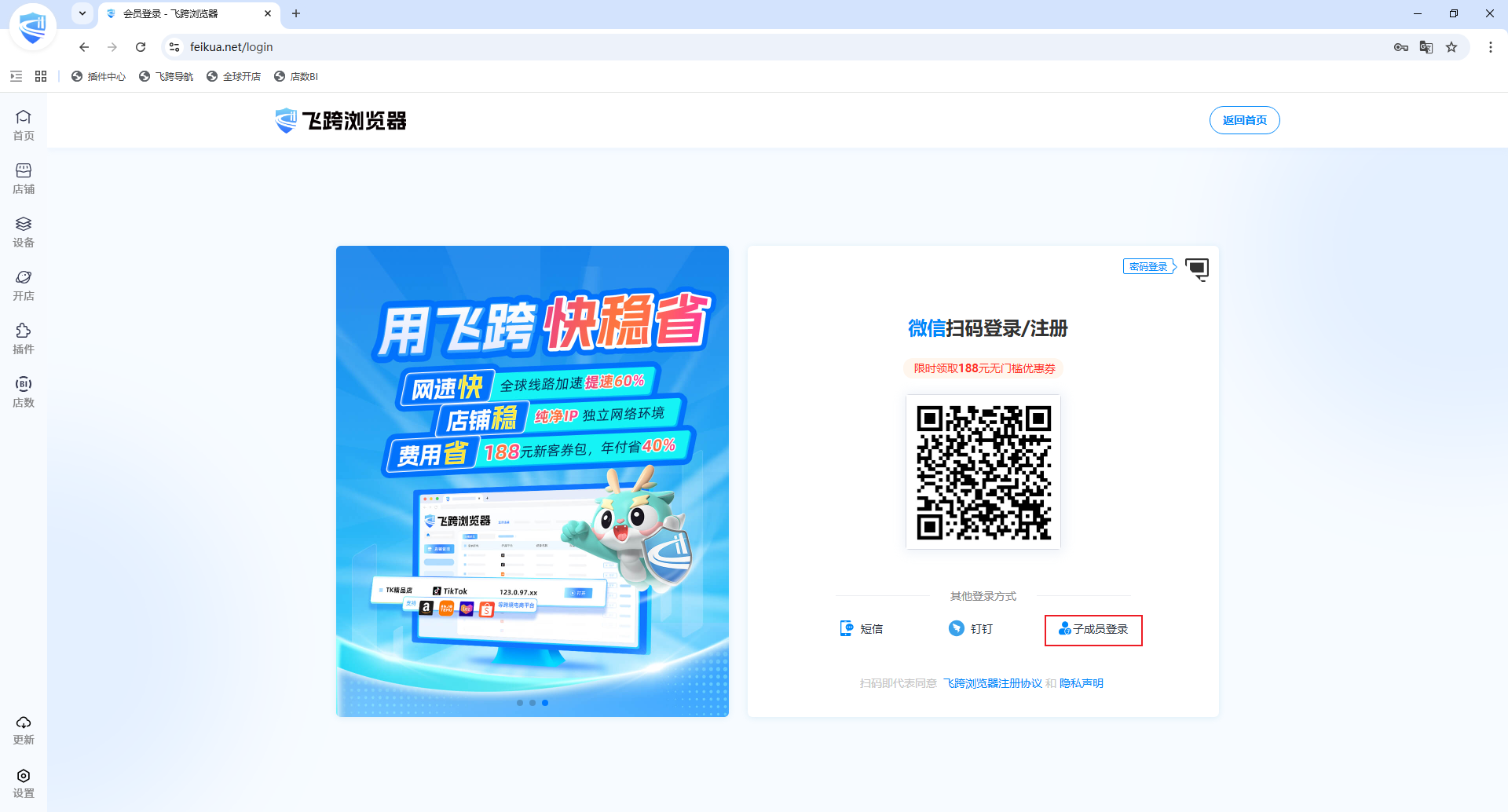
Task: Select the 会员登录 - 飞跨浏览器 tab
Action: pos(188,14)
